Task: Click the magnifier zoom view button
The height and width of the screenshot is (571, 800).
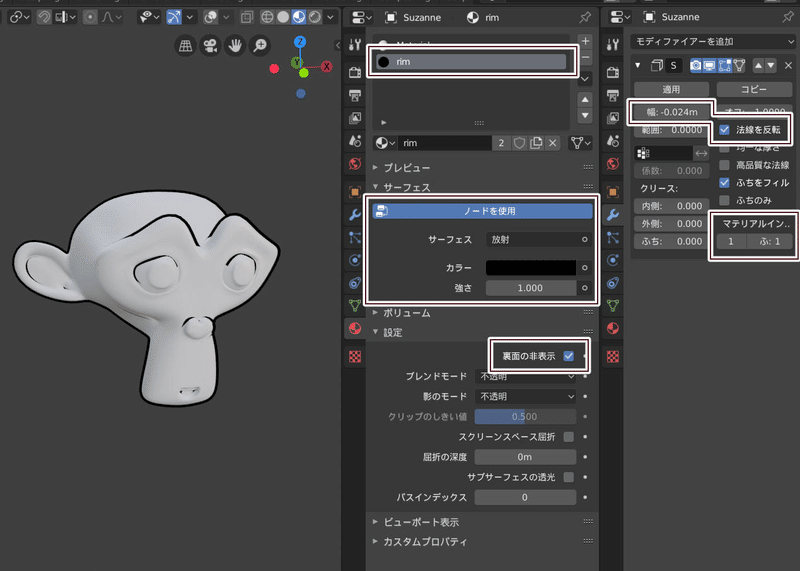Action: pos(260,46)
